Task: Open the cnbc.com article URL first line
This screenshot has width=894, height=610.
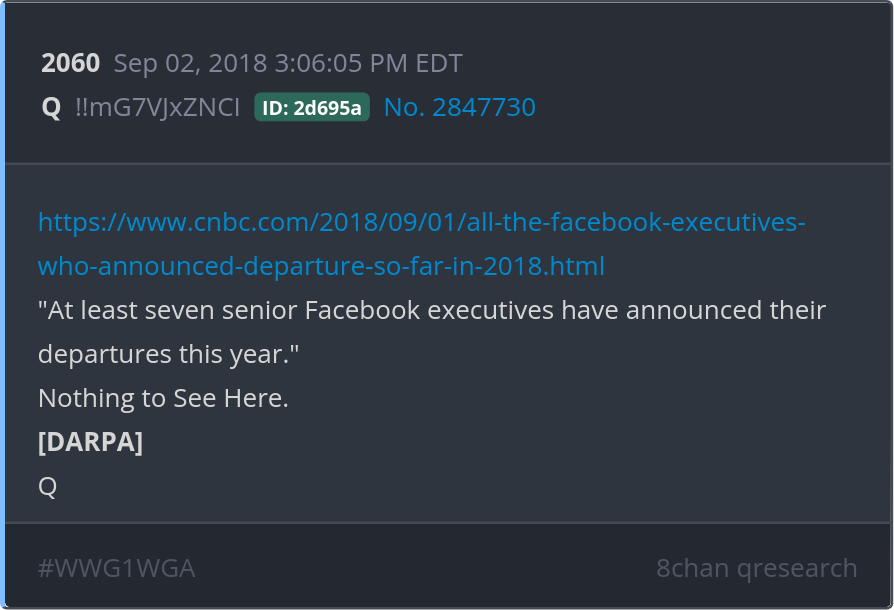Action: 421,222
